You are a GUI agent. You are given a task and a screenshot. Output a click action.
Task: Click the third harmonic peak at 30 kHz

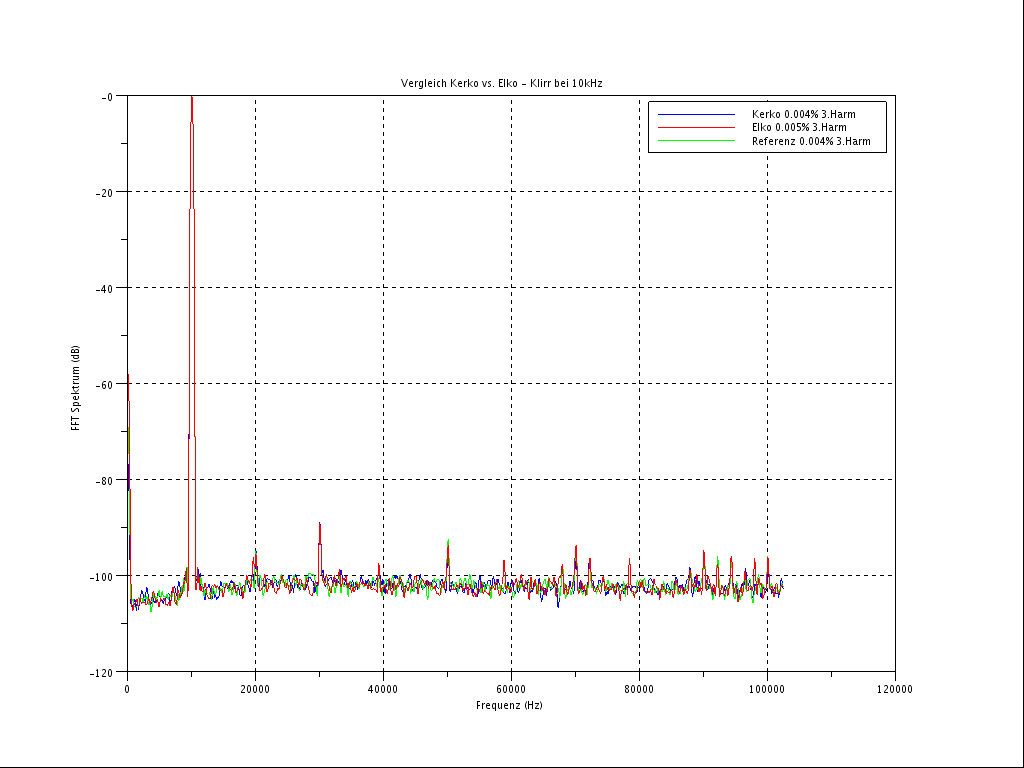[319, 525]
